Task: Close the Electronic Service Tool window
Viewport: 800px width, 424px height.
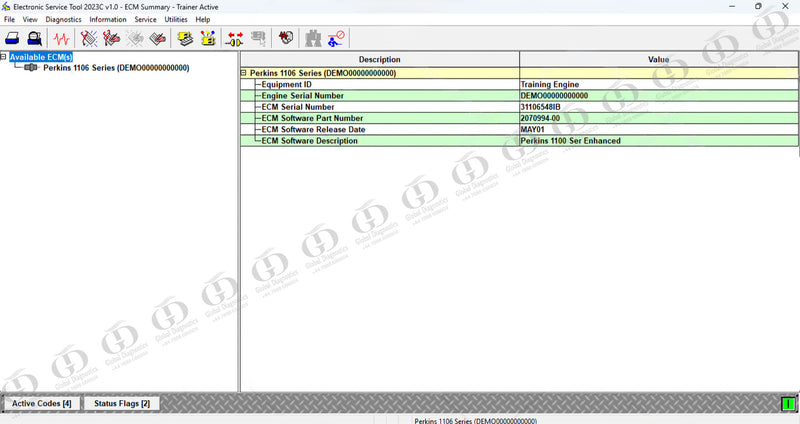Action: click(785, 7)
